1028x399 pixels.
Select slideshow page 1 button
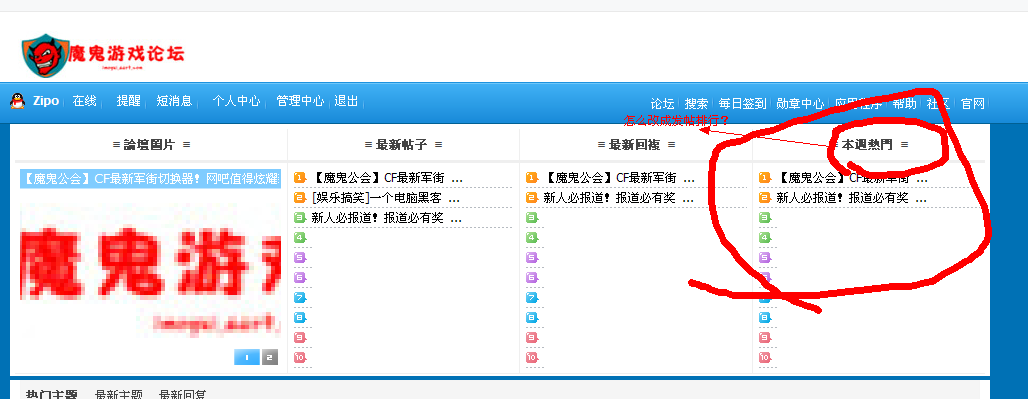247,357
